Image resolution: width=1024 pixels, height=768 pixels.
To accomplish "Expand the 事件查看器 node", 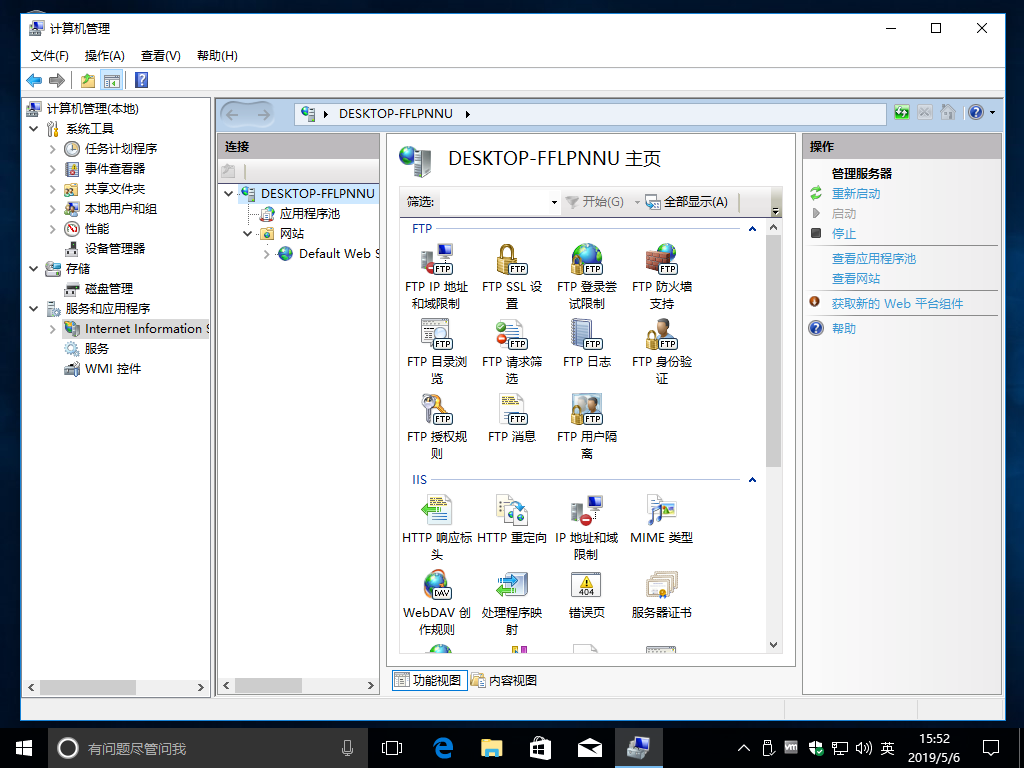I will (53, 169).
